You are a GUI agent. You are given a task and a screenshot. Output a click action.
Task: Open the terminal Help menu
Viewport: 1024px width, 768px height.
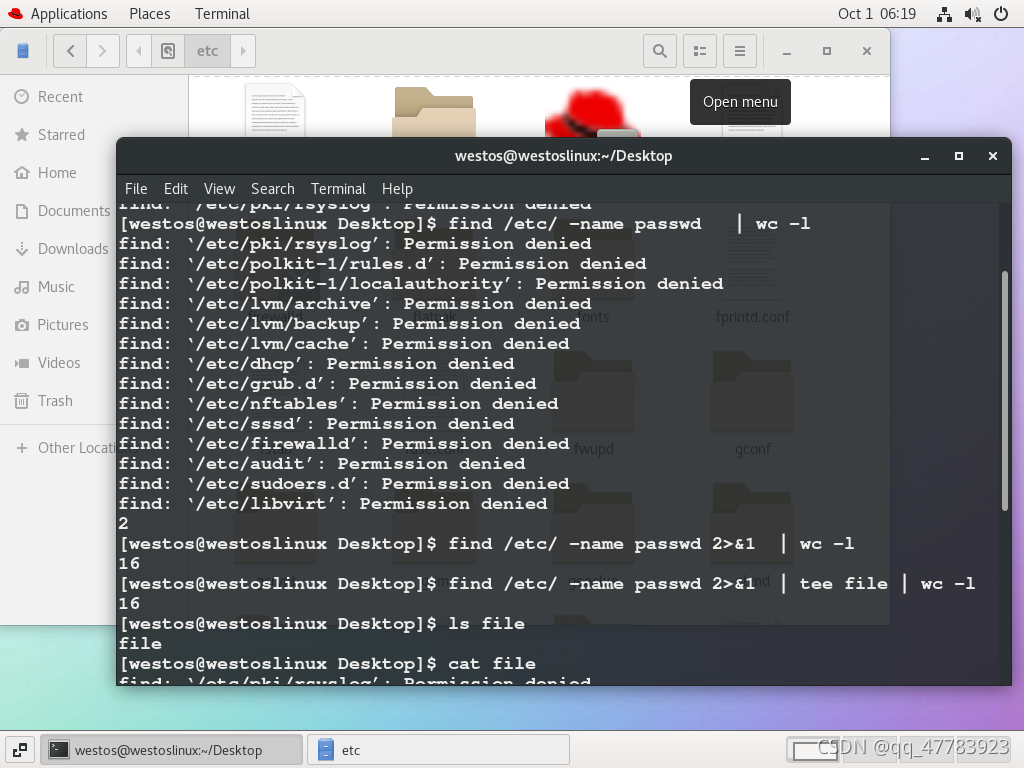point(397,189)
